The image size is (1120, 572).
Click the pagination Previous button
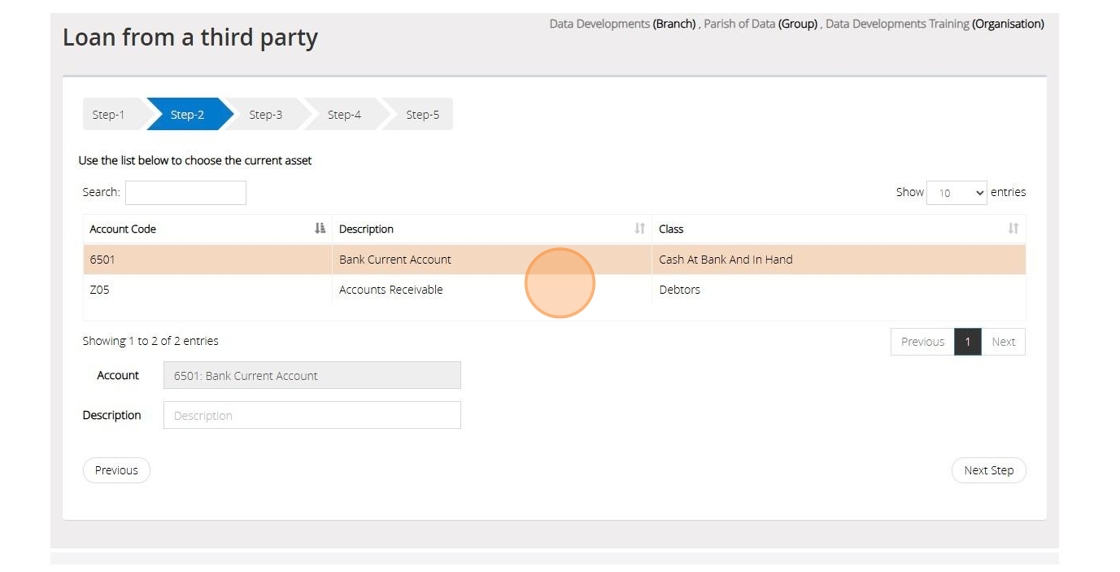pos(922,342)
